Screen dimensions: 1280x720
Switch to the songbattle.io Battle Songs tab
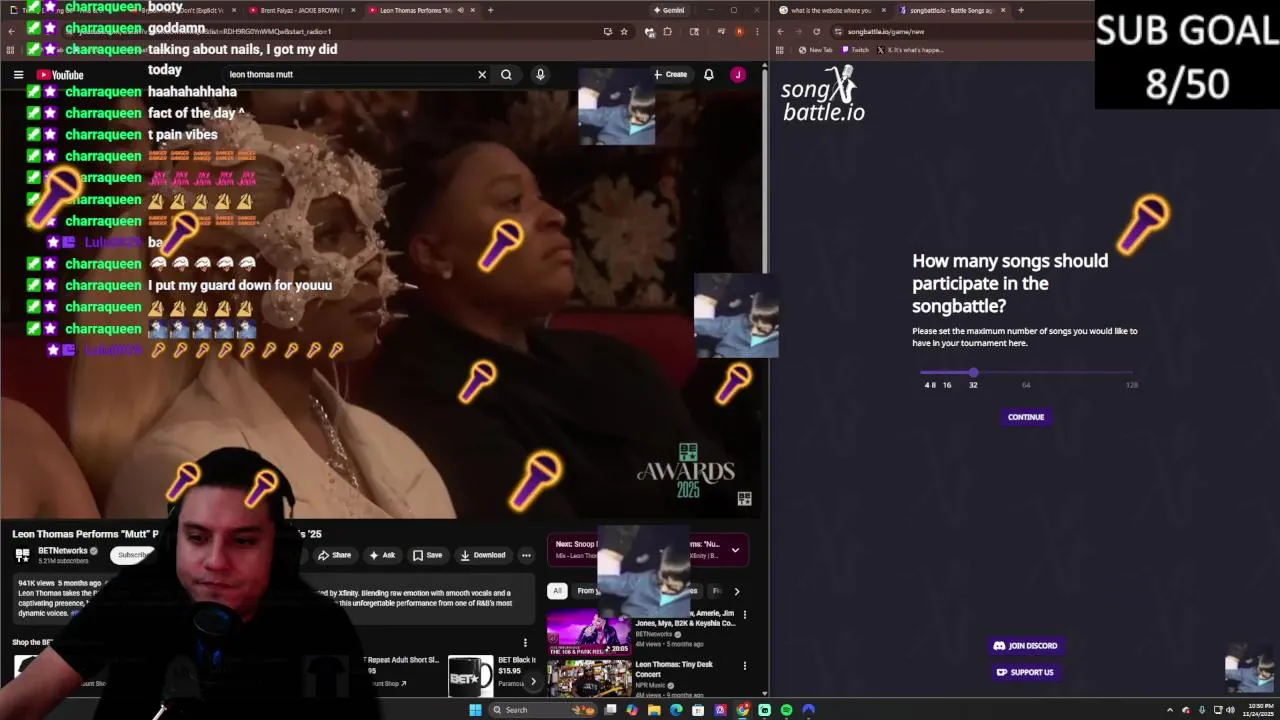click(x=951, y=10)
